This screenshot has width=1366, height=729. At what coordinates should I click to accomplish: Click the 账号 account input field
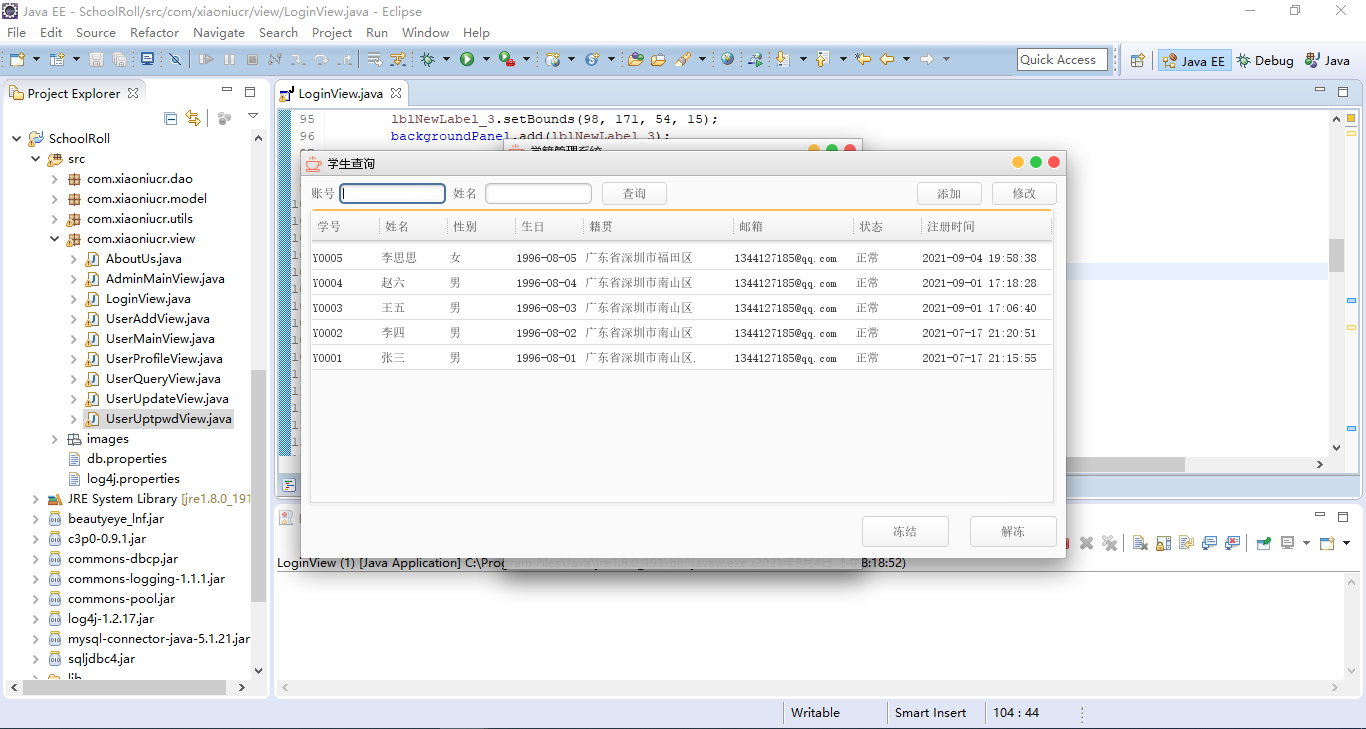(x=393, y=193)
